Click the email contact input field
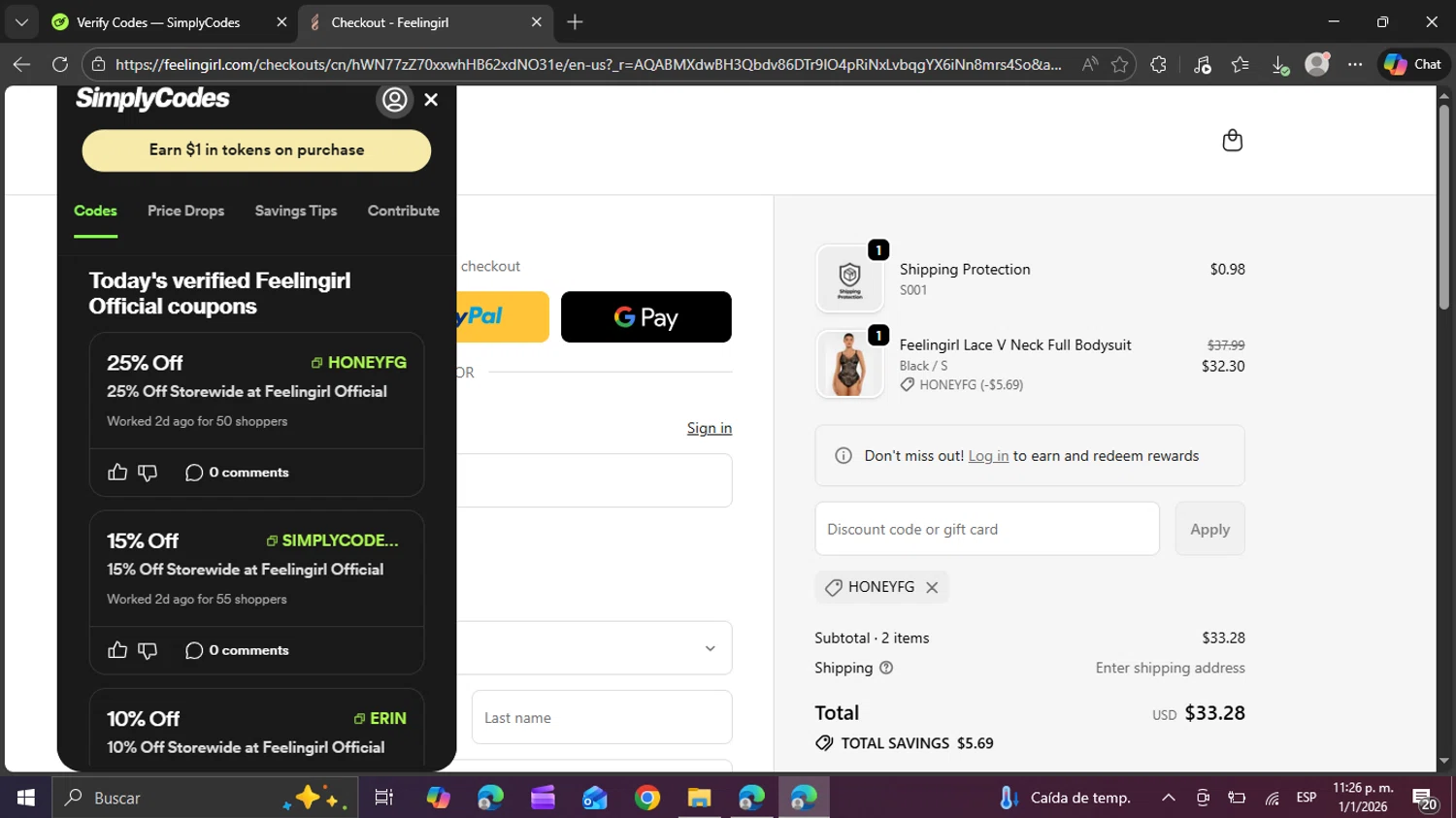This screenshot has height=818, width=1456. tap(594, 480)
